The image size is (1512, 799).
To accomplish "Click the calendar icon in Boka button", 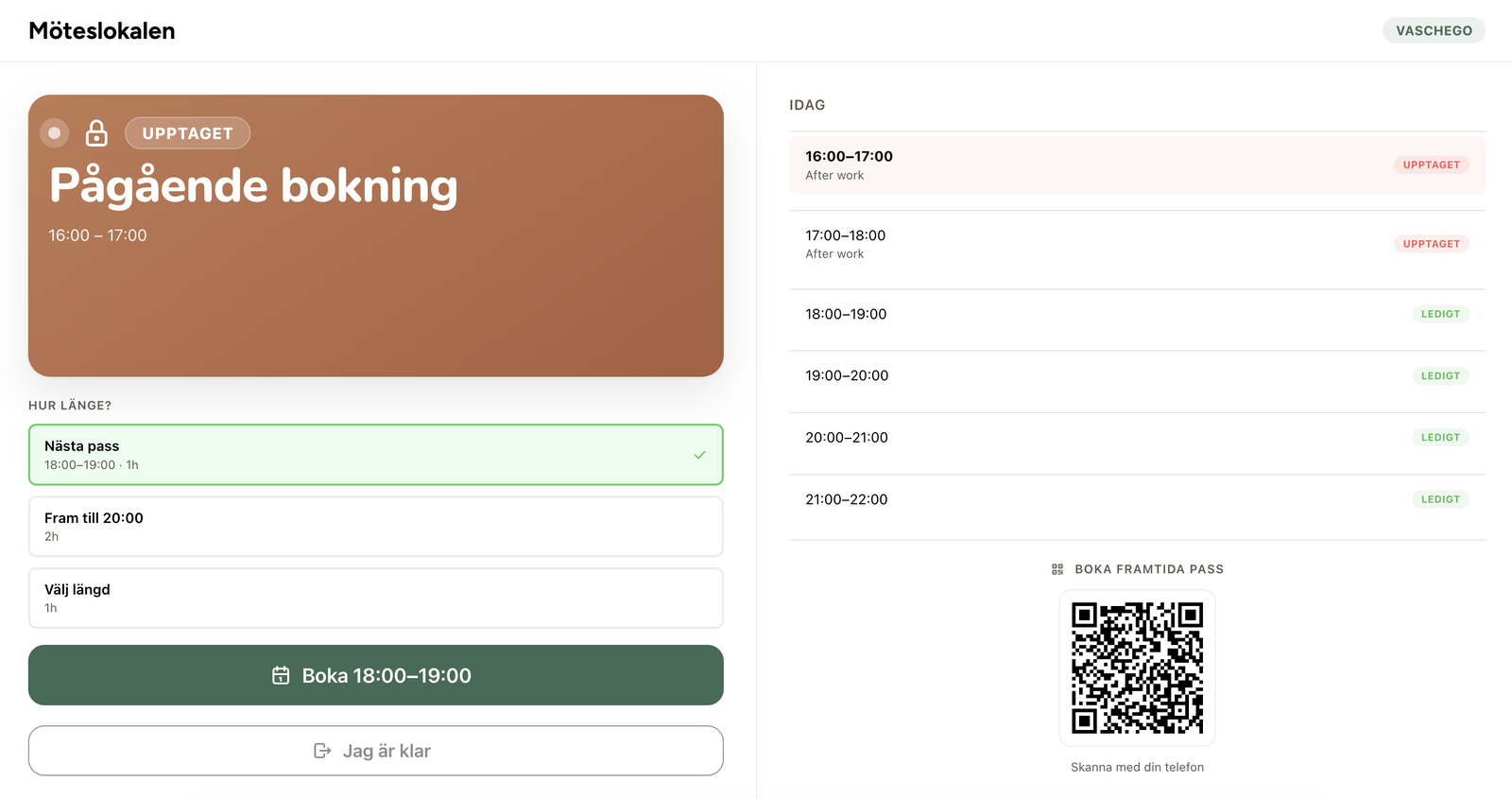I will [281, 675].
